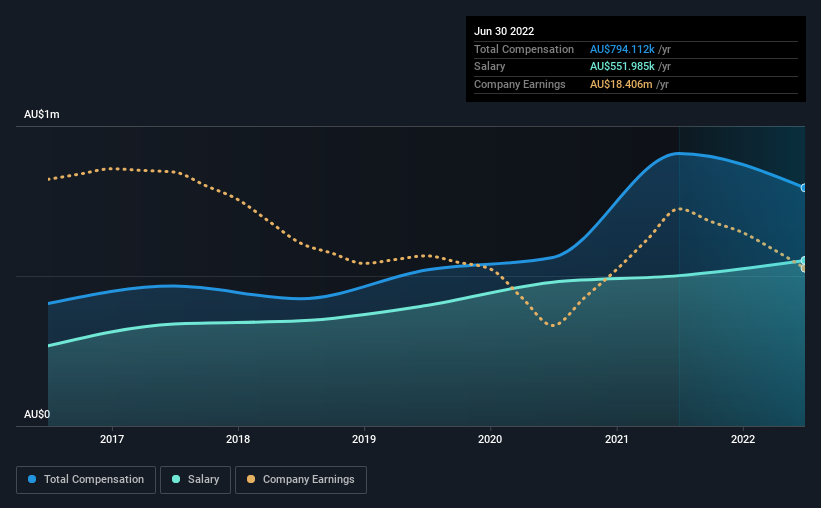The image size is (821, 508).
Task: Click the orange Company Earnings legend dot
Action: pos(251,479)
